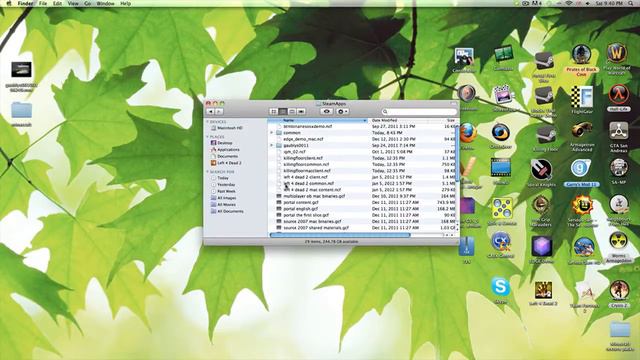
Task: Open the Finder menu
Action: (25, 3)
